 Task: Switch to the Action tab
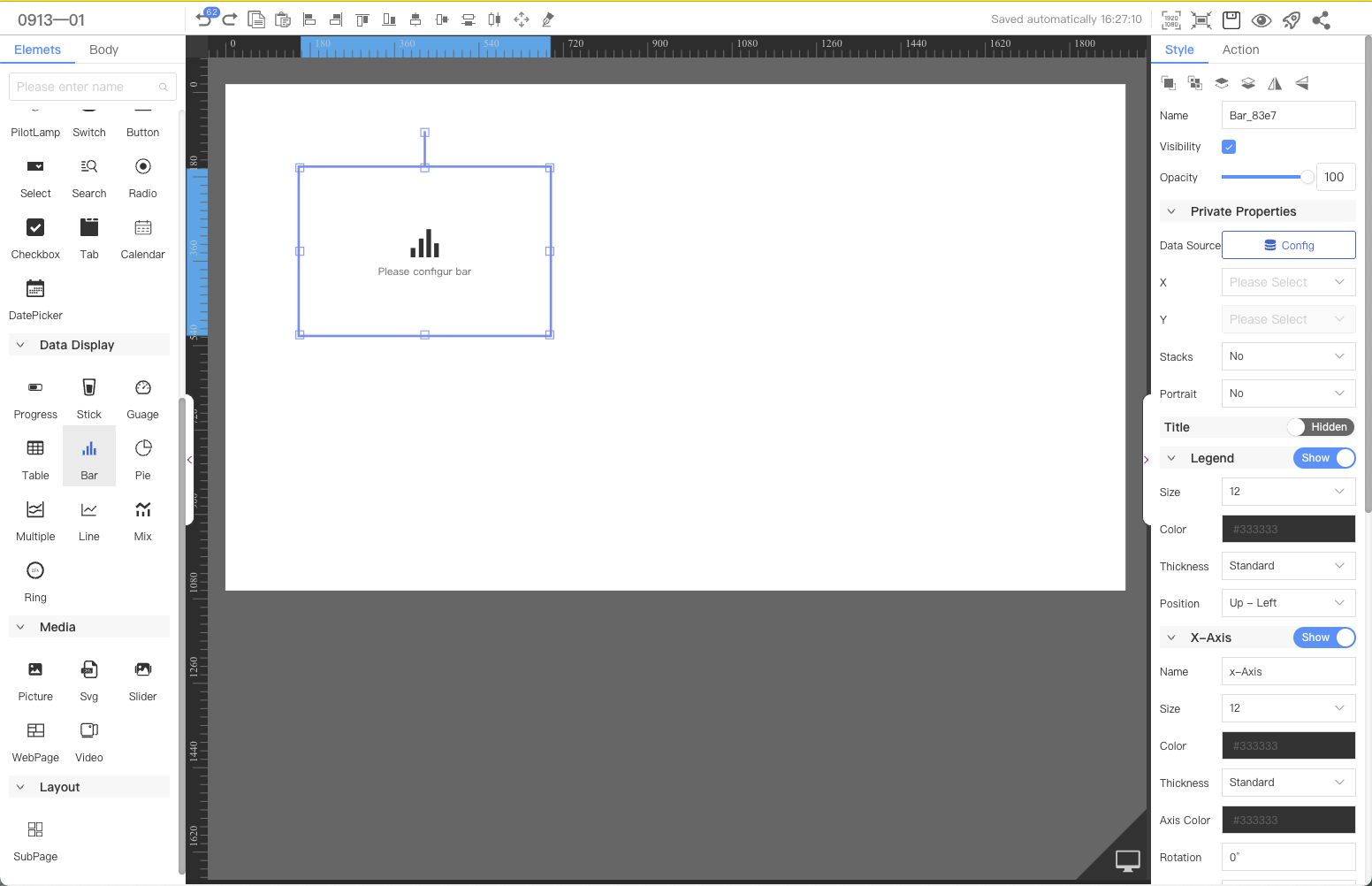(1240, 50)
